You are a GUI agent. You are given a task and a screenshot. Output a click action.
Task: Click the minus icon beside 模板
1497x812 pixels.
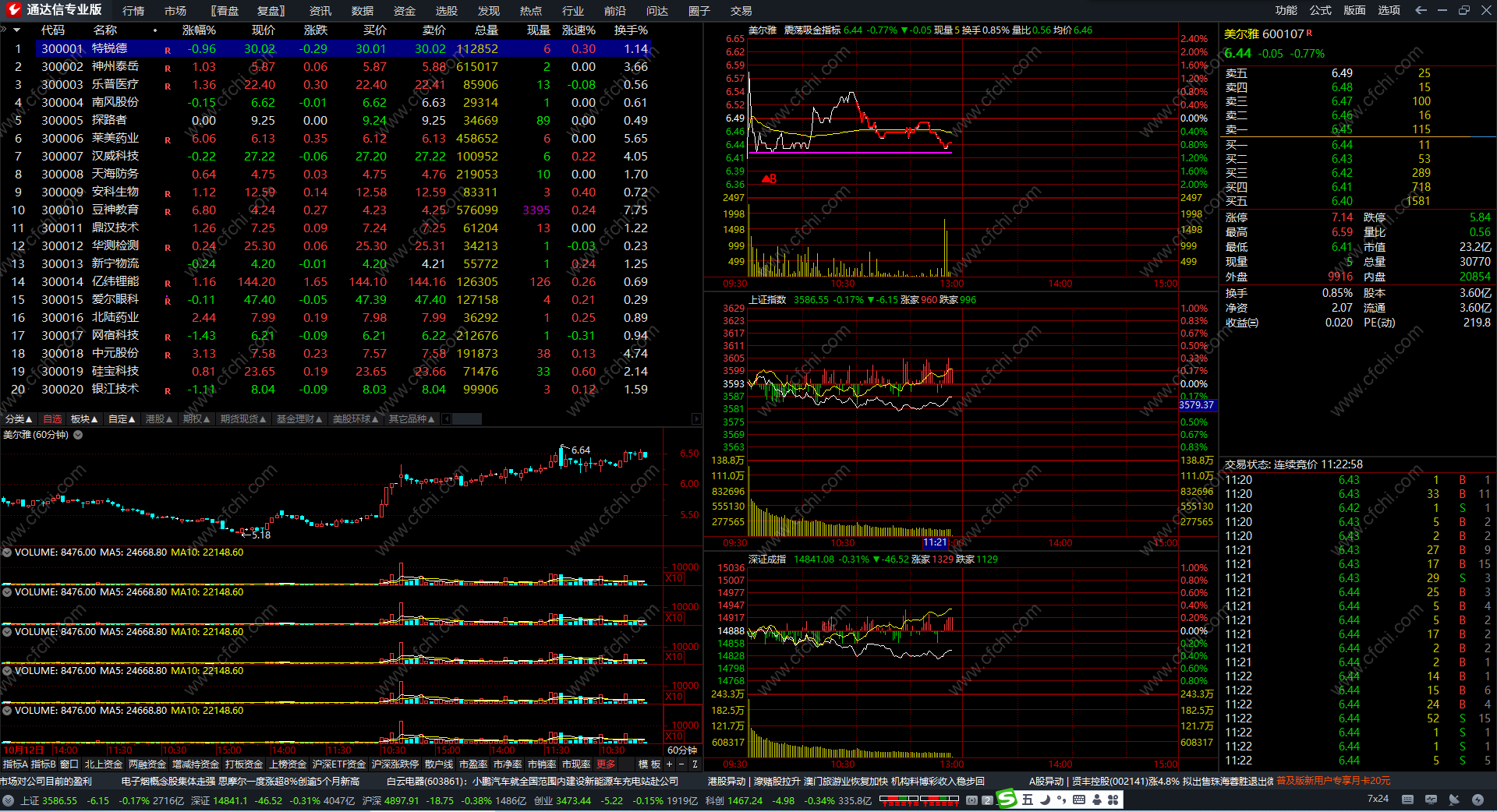pos(681,764)
